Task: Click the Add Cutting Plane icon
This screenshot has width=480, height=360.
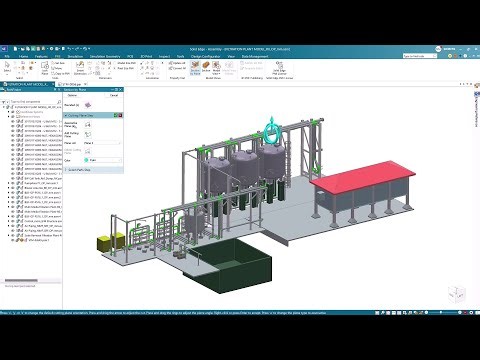Action: pyautogui.click(x=88, y=135)
